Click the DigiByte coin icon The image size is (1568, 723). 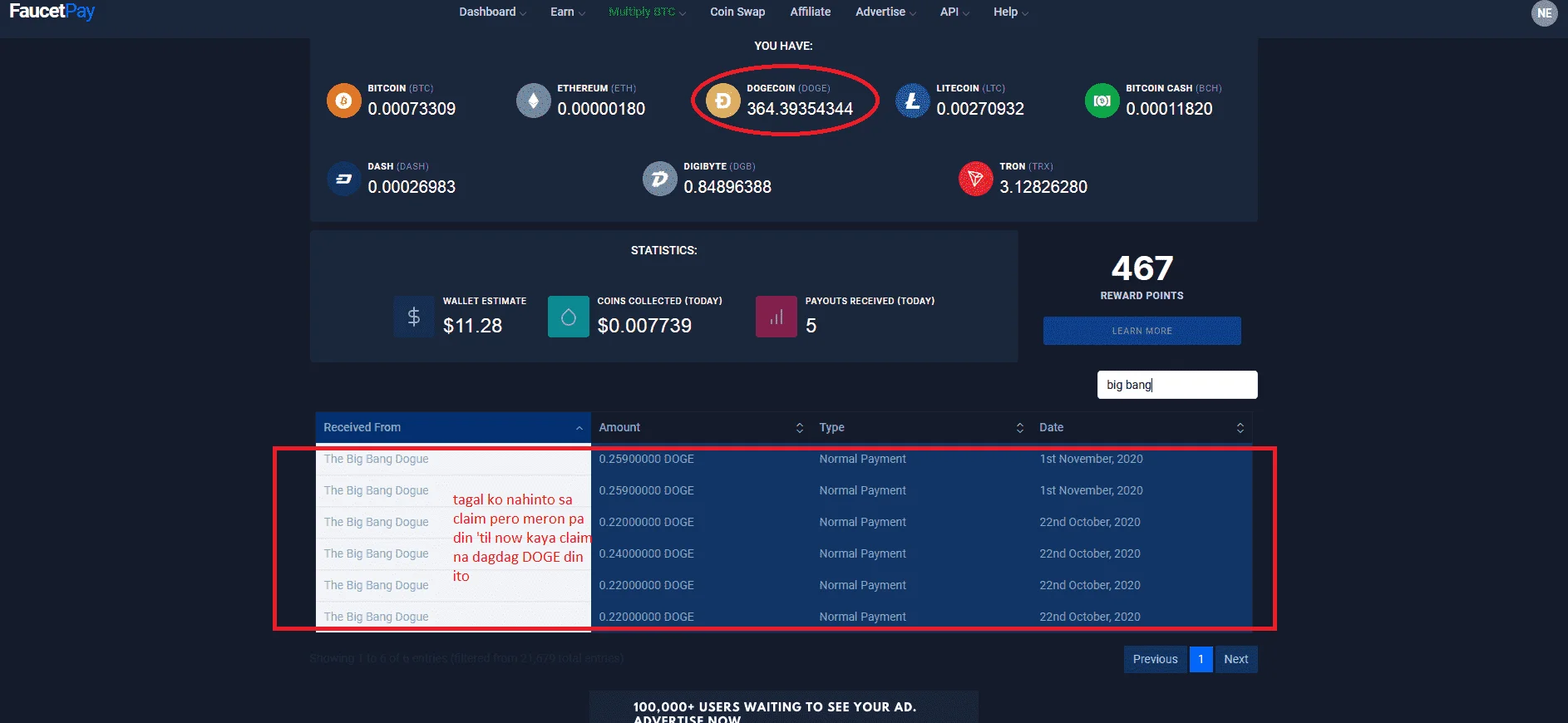click(x=659, y=179)
